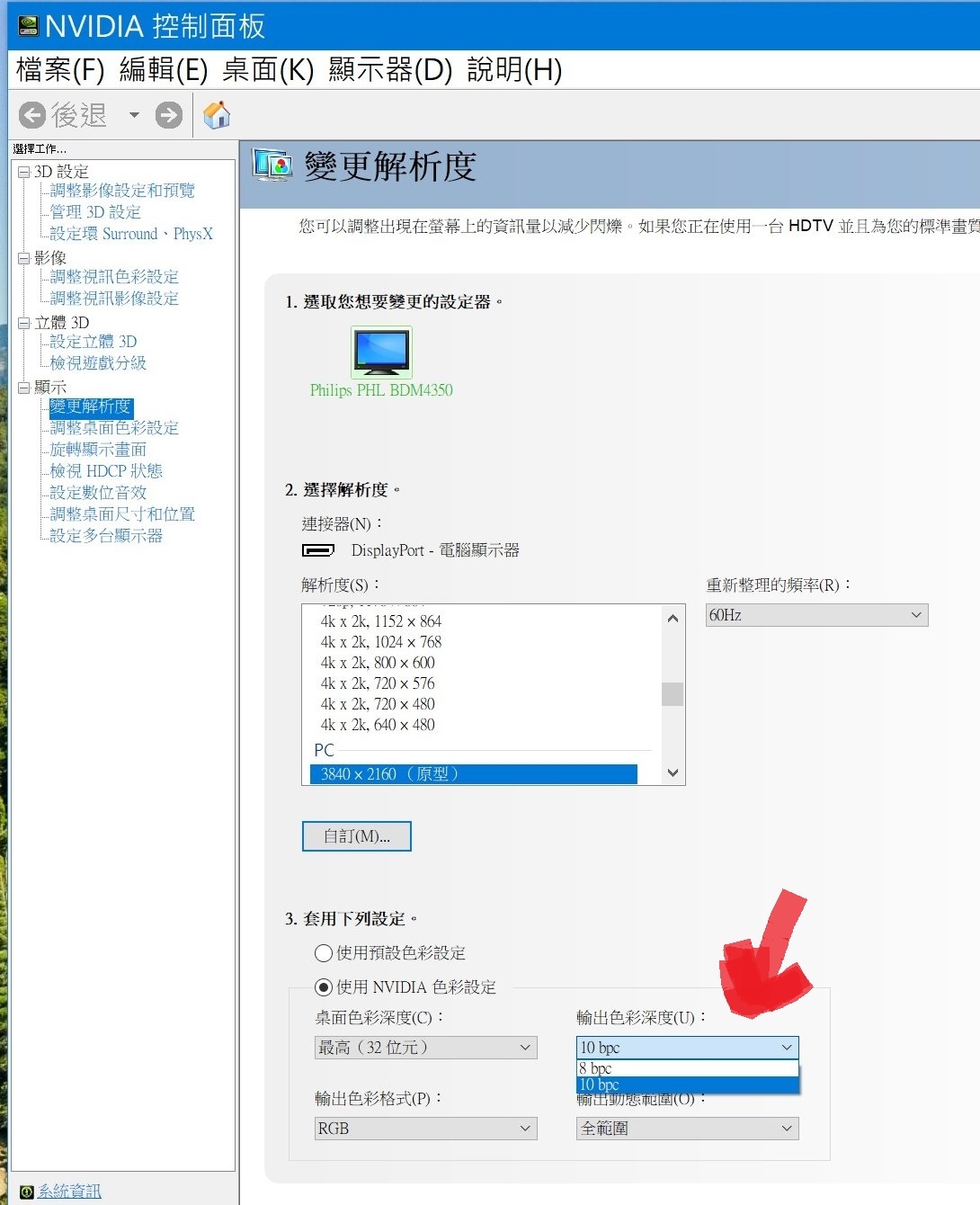Select 3840 × 2160 (原型) resolution
This screenshot has height=1205, width=980.
[x=474, y=774]
